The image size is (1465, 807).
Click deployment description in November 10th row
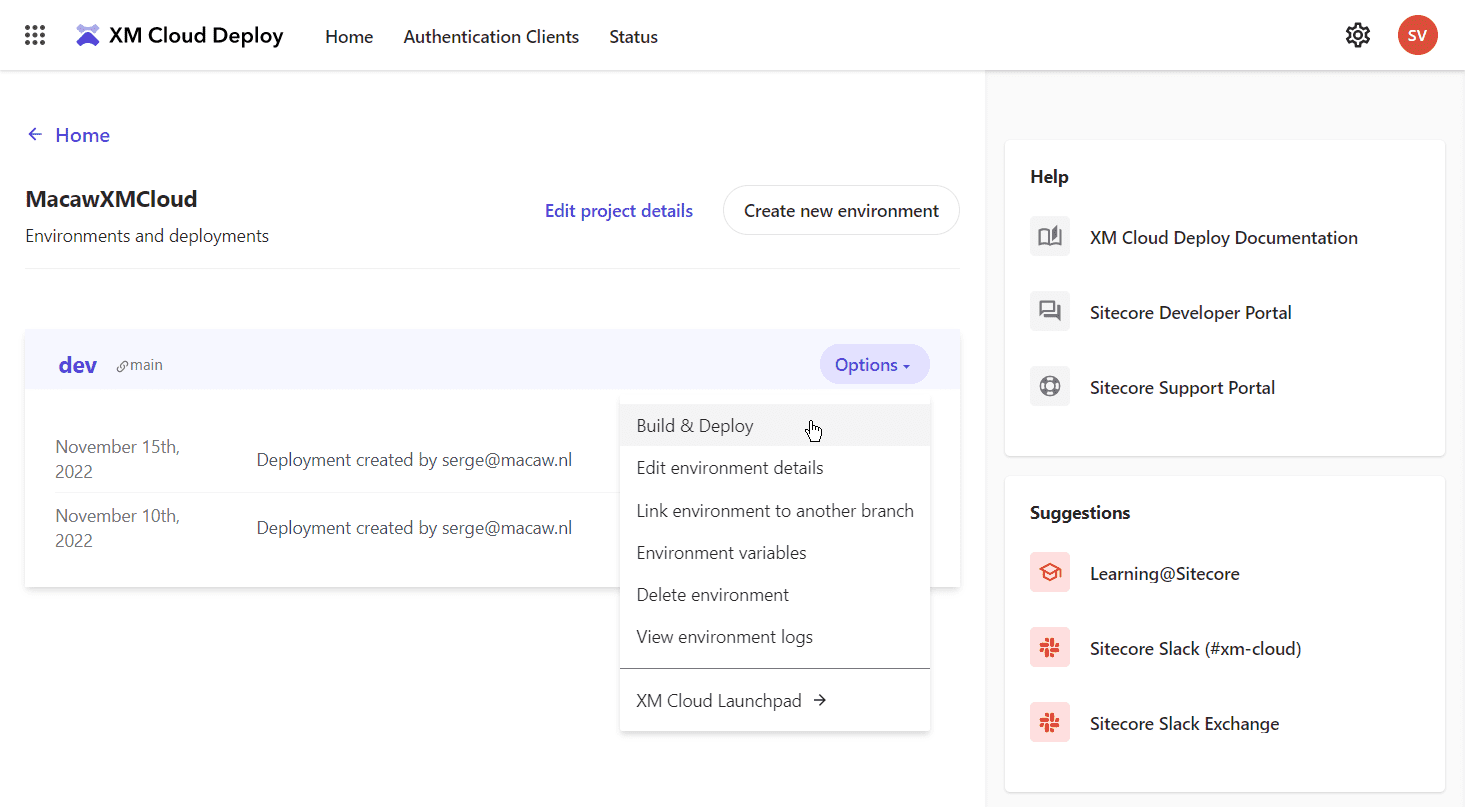414,528
